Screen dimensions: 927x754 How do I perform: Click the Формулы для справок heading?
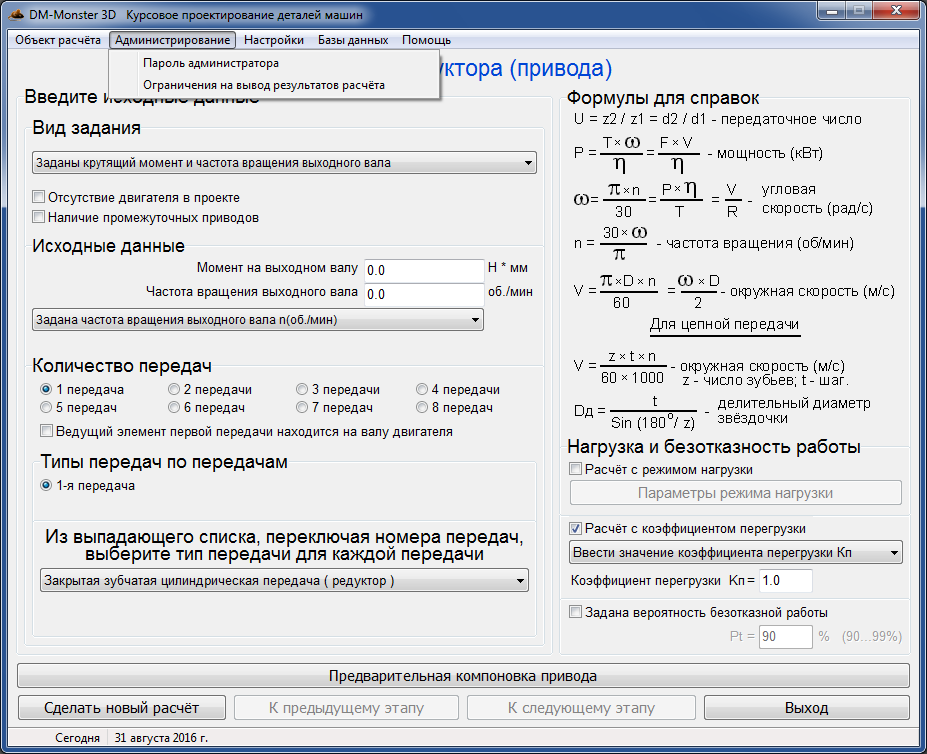tap(663, 98)
